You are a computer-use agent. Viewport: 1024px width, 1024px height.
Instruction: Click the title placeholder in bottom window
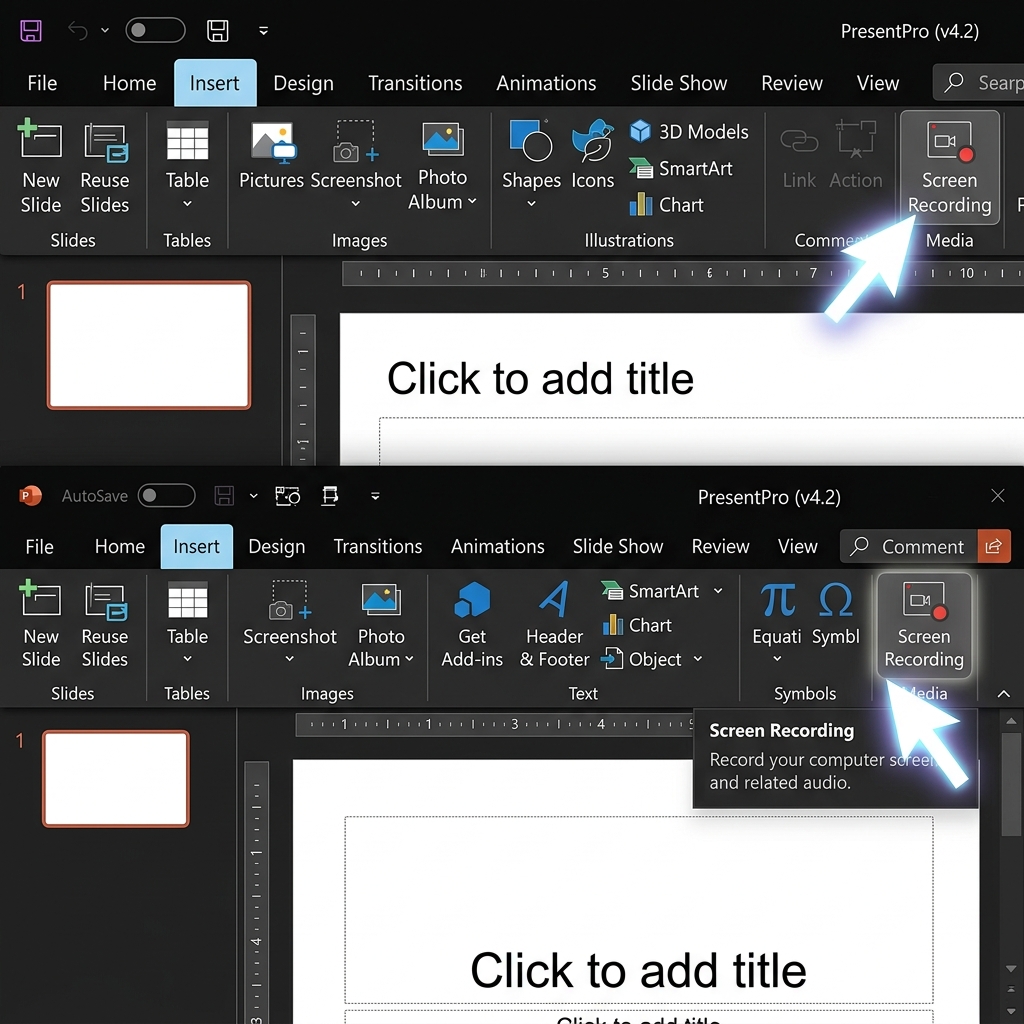[x=638, y=909]
